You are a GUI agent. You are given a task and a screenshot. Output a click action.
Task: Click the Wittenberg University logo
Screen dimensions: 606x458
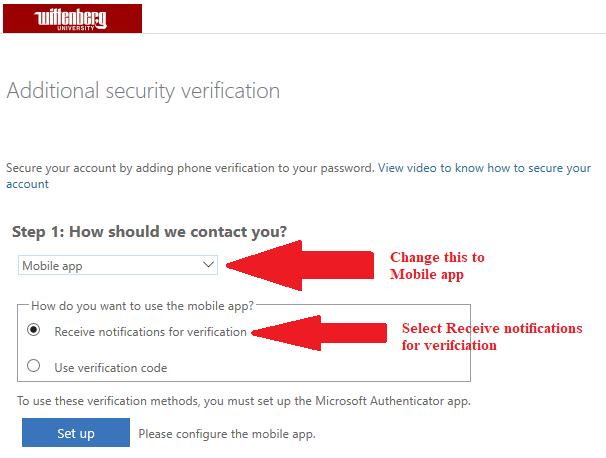(x=72, y=18)
